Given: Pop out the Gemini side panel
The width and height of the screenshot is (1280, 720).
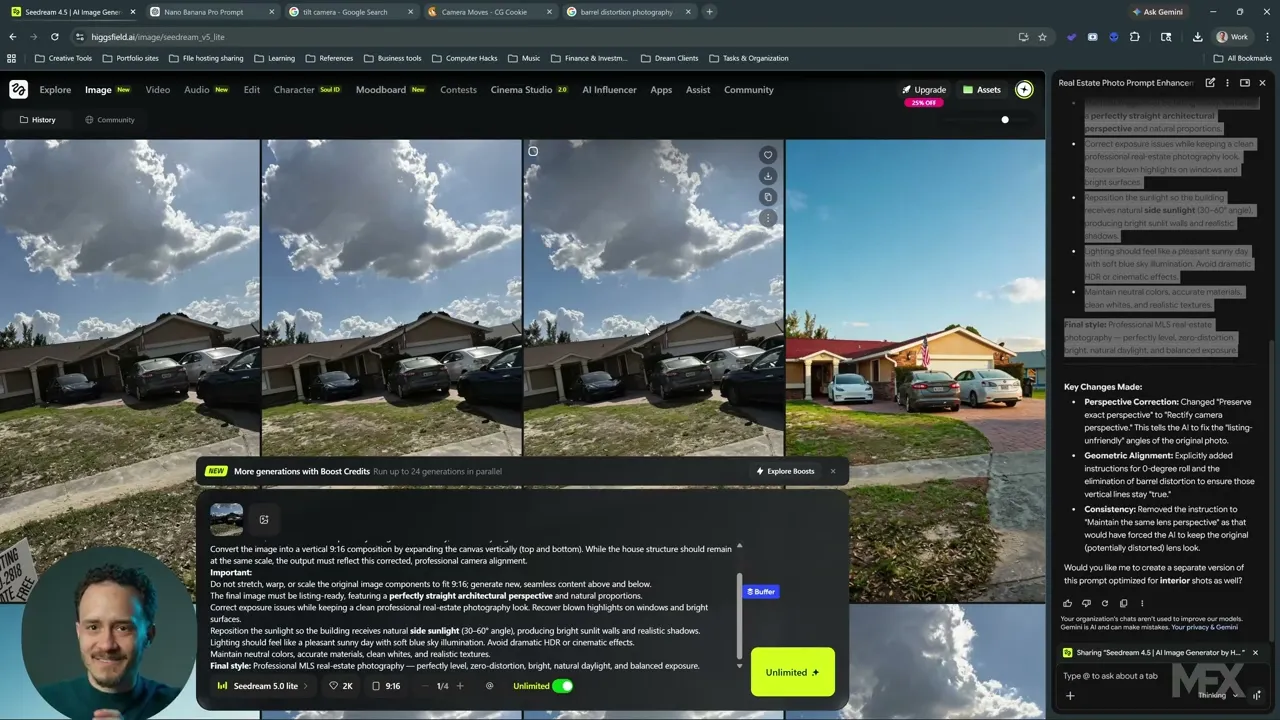Looking at the screenshot, I should click(x=1245, y=83).
